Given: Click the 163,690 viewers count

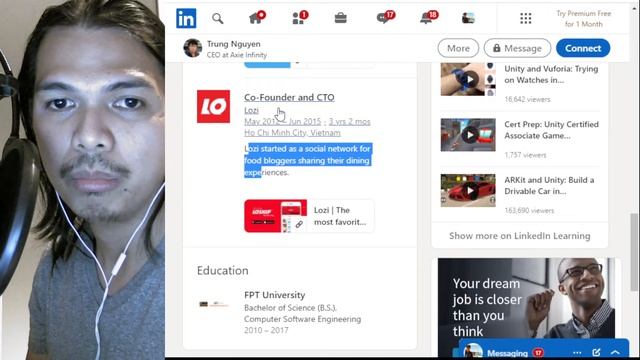Looking at the screenshot, I should tap(529, 211).
